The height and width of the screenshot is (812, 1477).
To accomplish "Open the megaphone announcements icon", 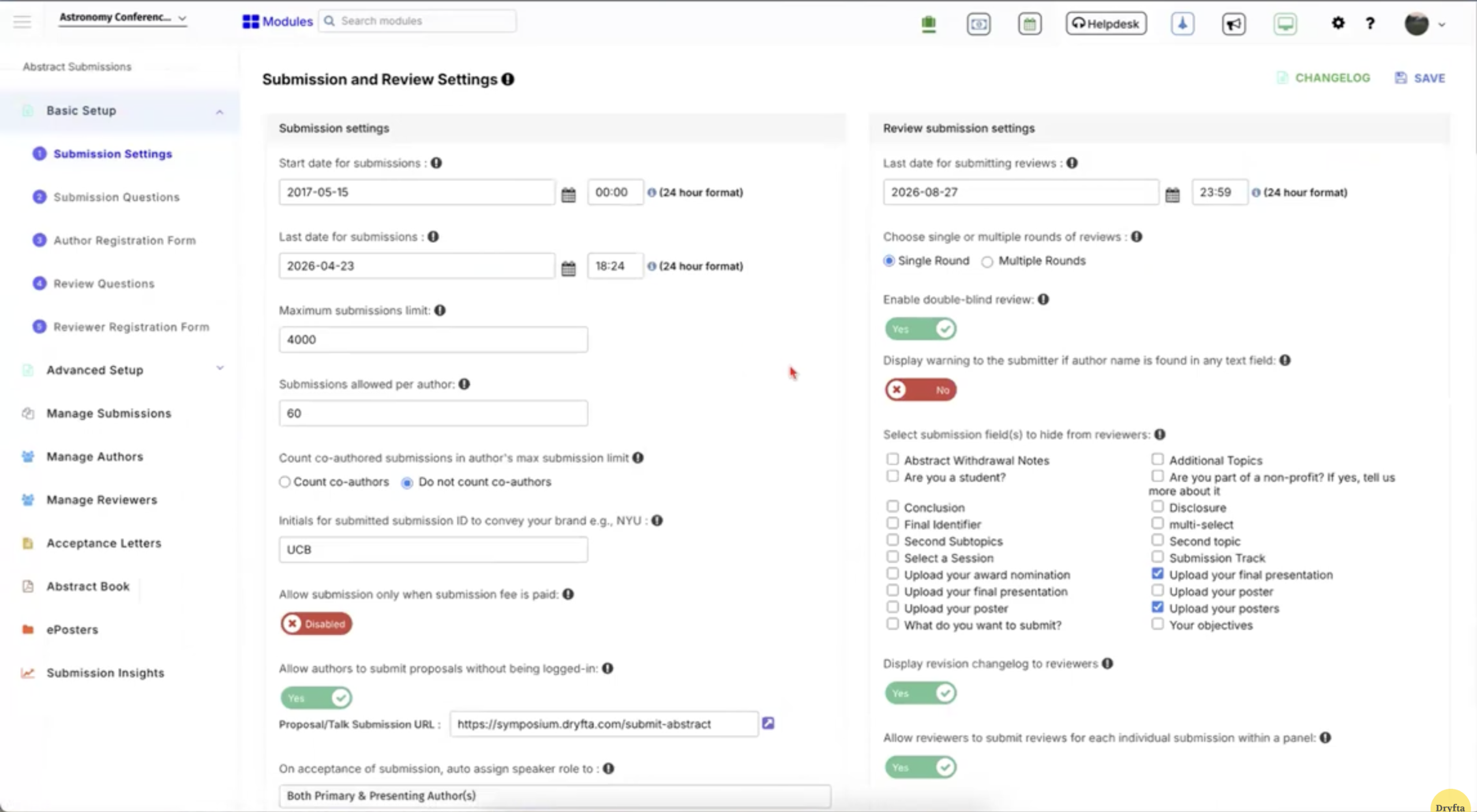I will (x=1234, y=24).
